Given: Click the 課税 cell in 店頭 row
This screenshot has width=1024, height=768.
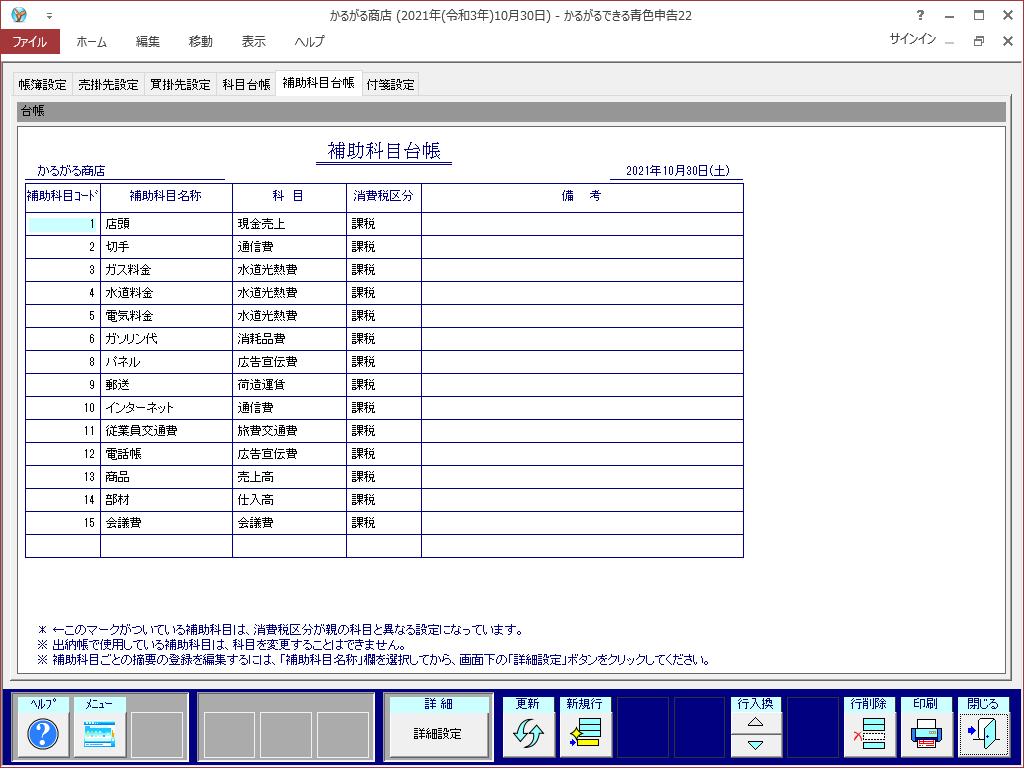Looking at the screenshot, I should point(384,224).
